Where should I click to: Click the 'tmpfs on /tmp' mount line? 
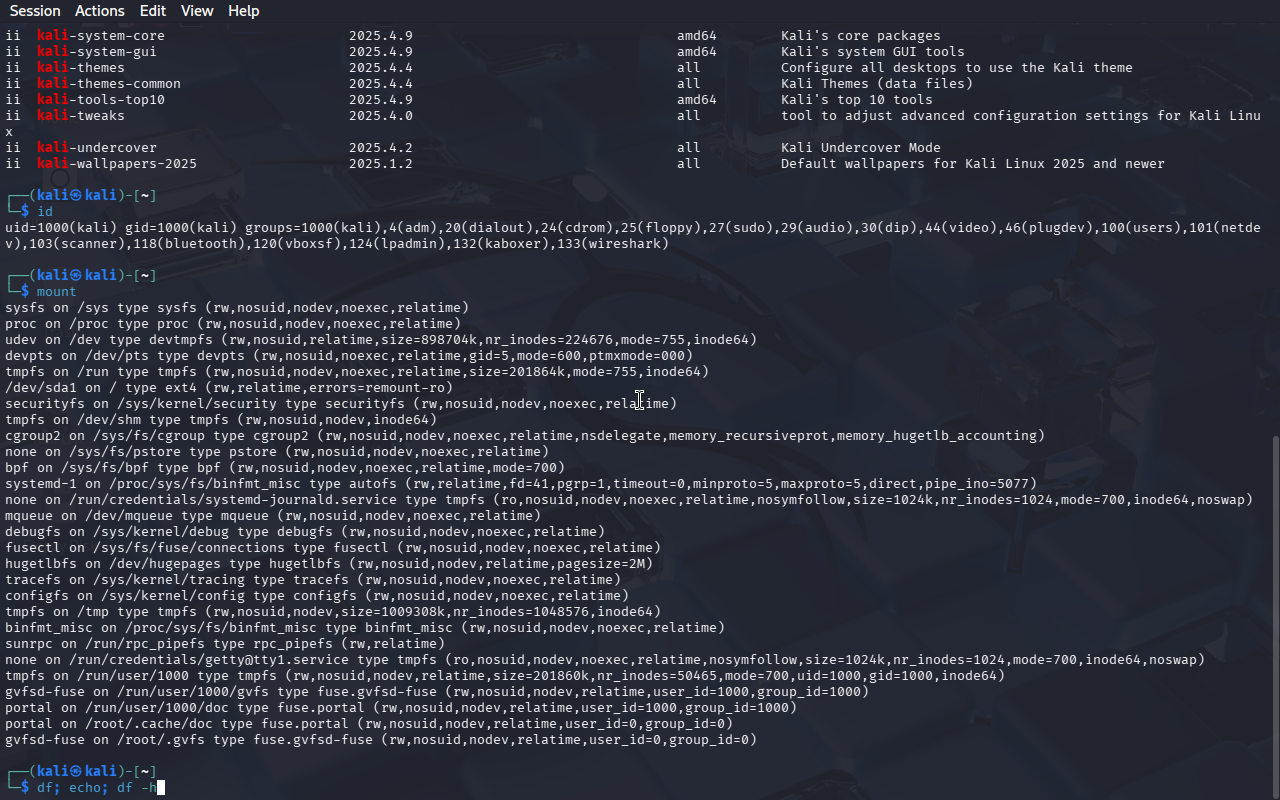[x=332, y=612]
